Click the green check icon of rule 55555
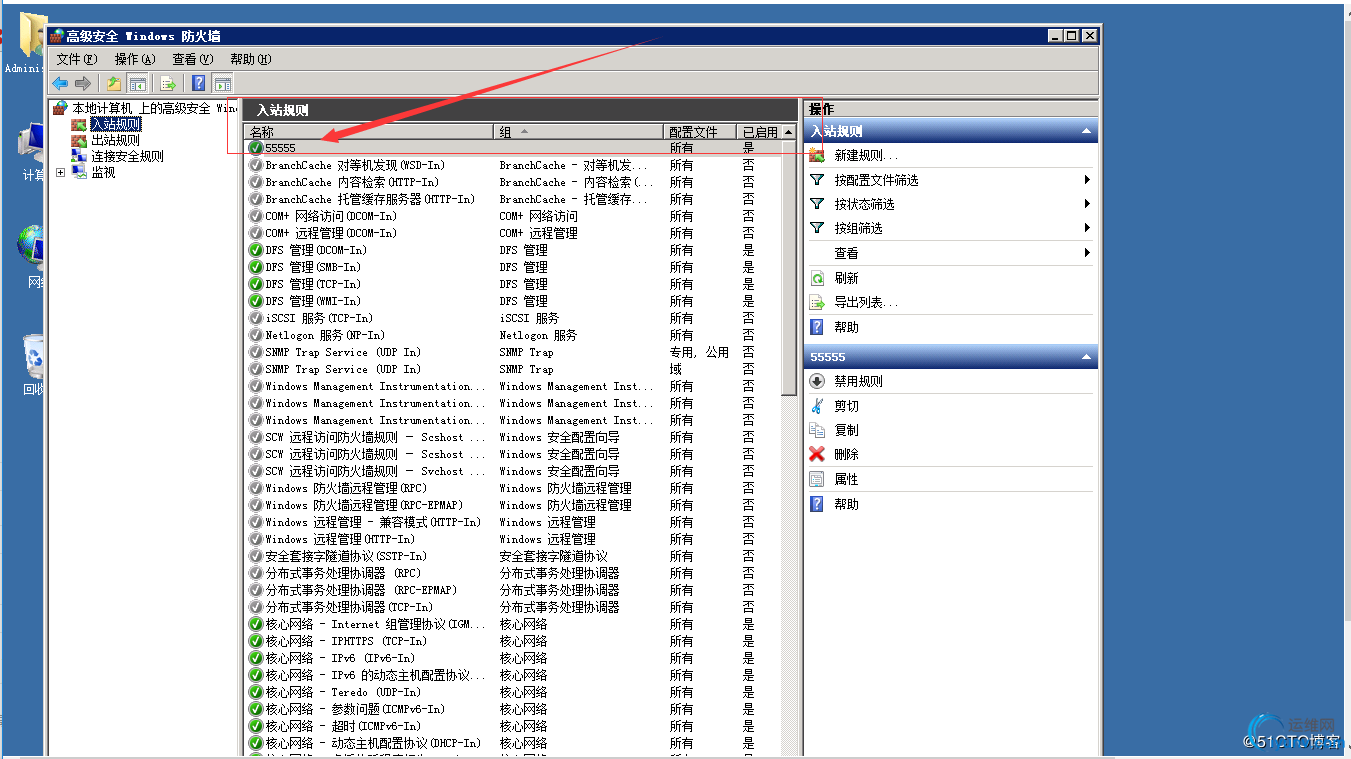This screenshot has width=1351, height=759. [x=256, y=148]
